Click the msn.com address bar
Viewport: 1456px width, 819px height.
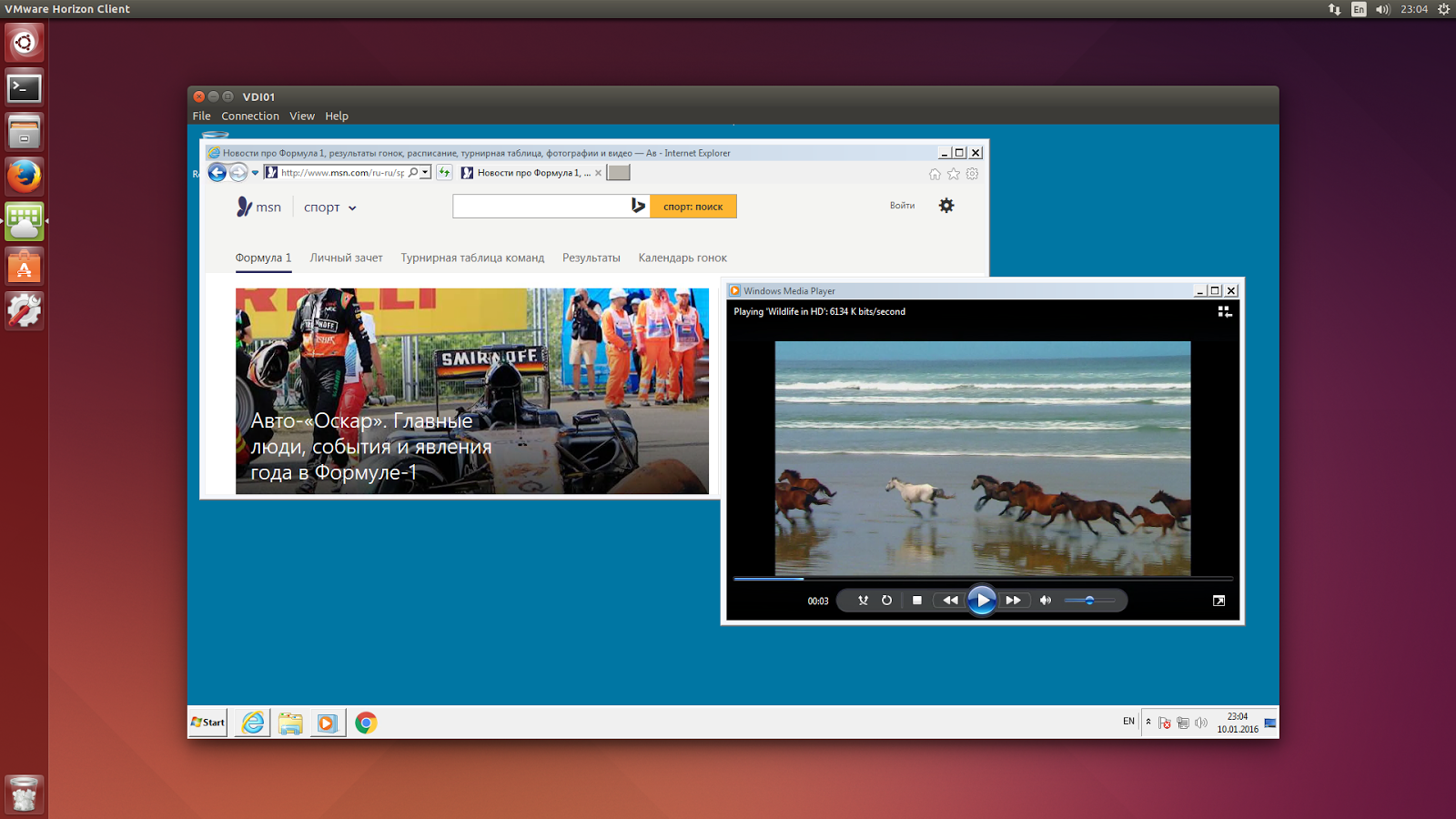pyautogui.click(x=341, y=173)
